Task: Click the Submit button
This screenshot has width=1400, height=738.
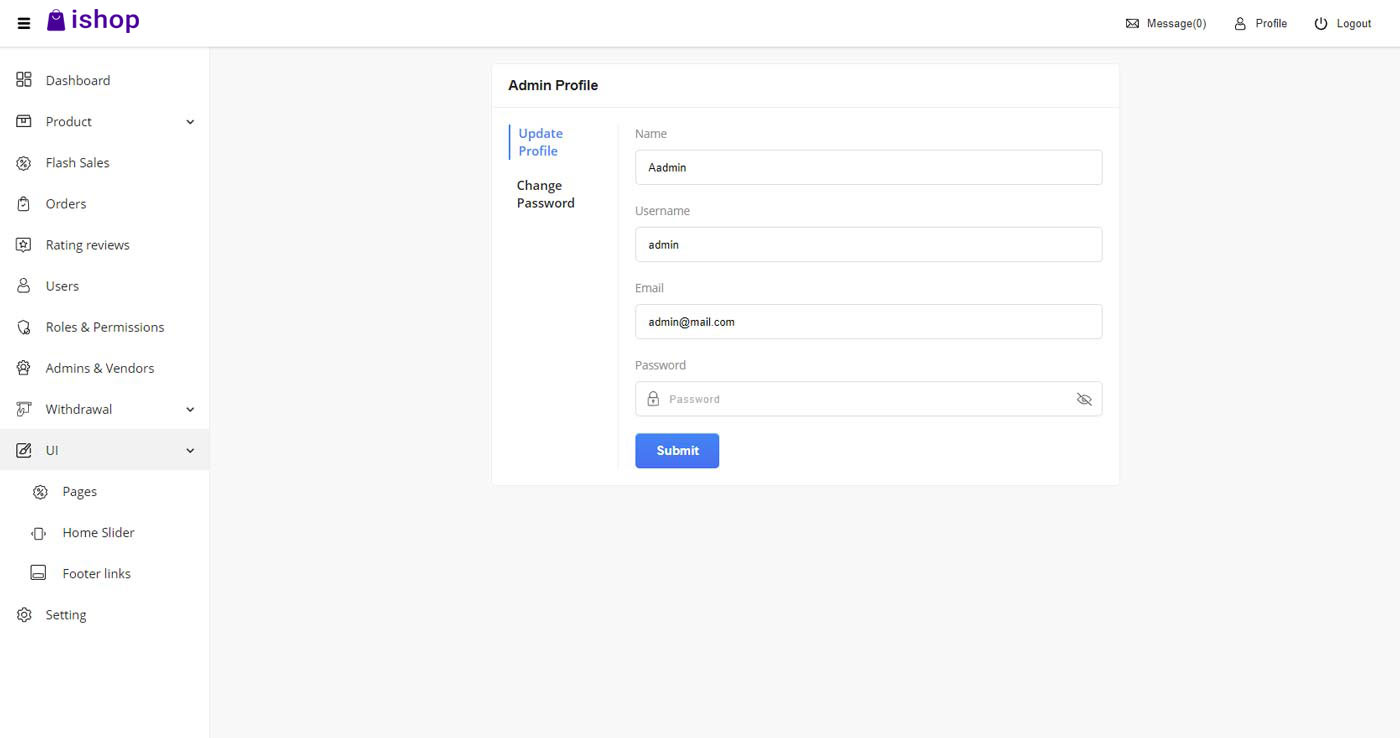Action: click(x=677, y=450)
